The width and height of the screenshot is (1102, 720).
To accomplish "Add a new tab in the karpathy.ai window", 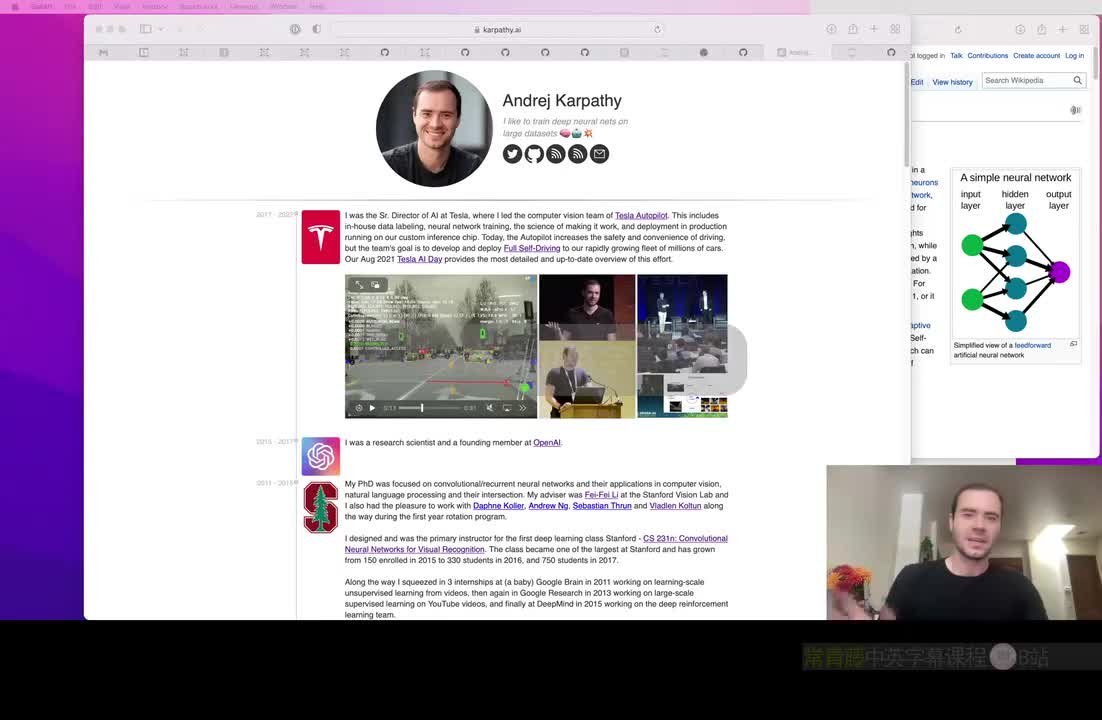I will (x=874, y=29).
